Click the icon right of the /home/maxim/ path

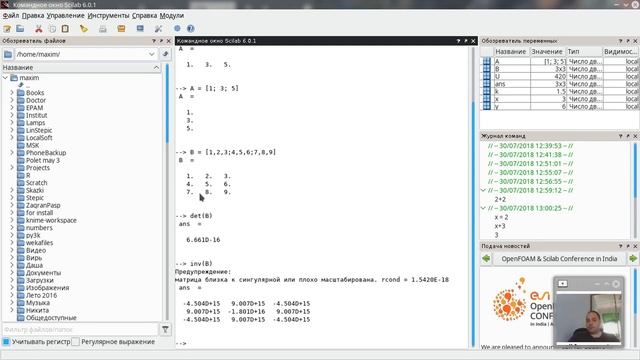point(165,54)
